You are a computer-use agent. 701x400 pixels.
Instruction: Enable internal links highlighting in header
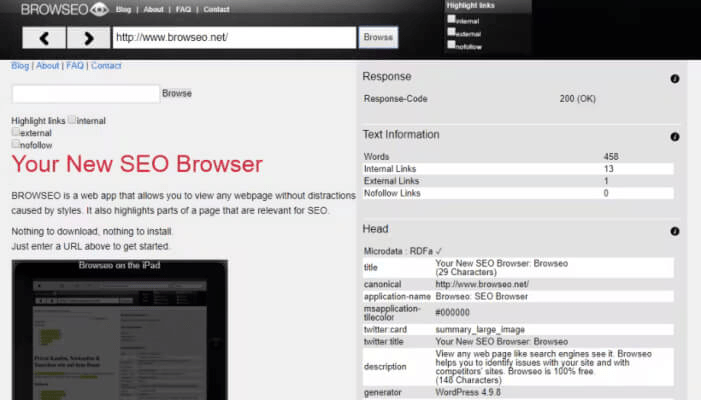451,19
